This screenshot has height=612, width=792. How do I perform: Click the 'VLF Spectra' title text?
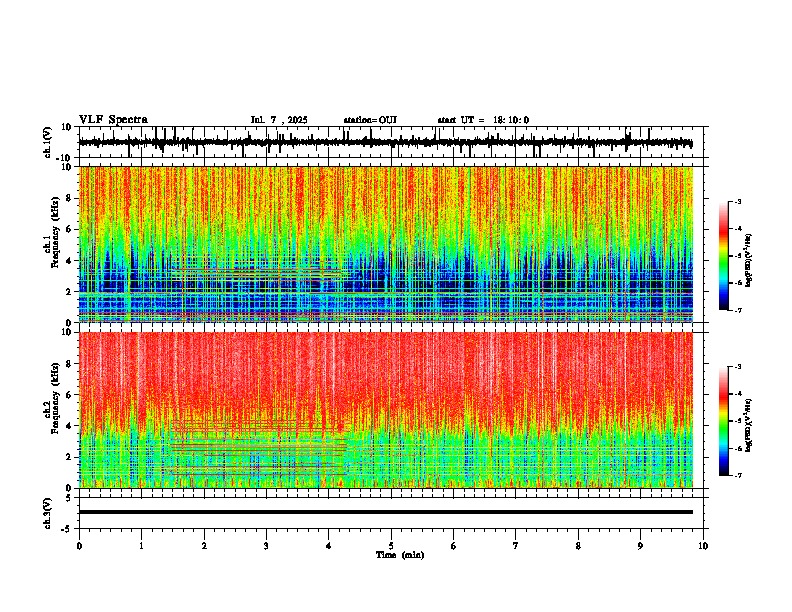coord(113,120)
